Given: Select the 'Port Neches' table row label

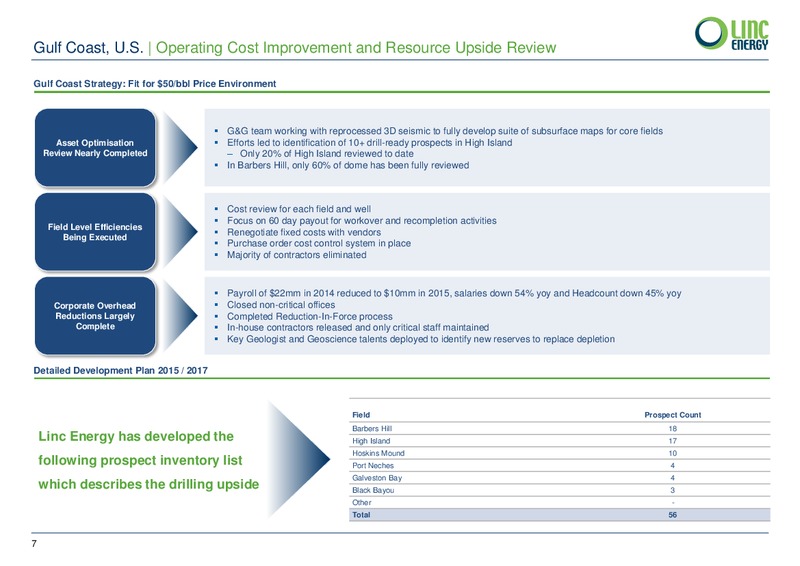Looking at the screenshot, I should (x=373, y=465).
